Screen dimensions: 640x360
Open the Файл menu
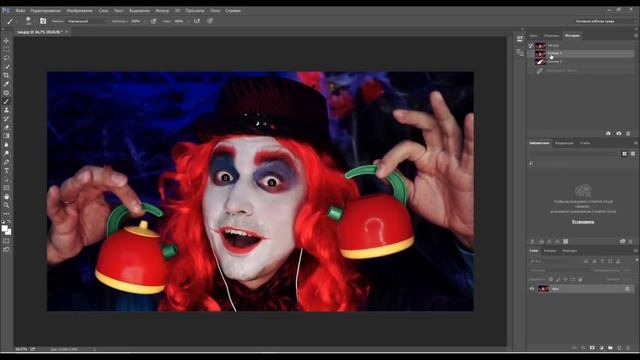point(20,11)
